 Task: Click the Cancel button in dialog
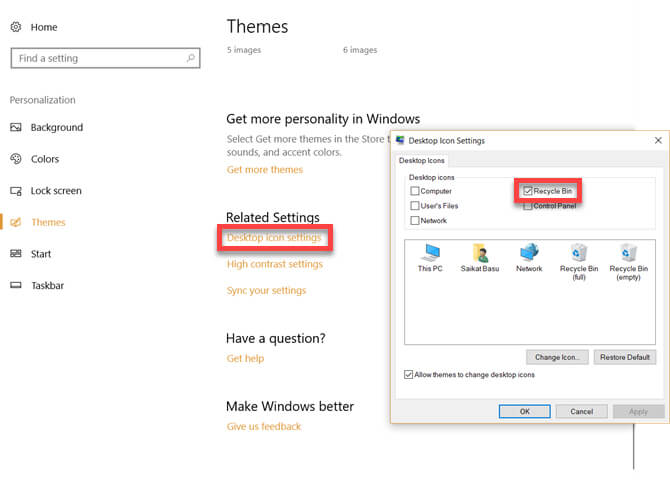(582, 411)
